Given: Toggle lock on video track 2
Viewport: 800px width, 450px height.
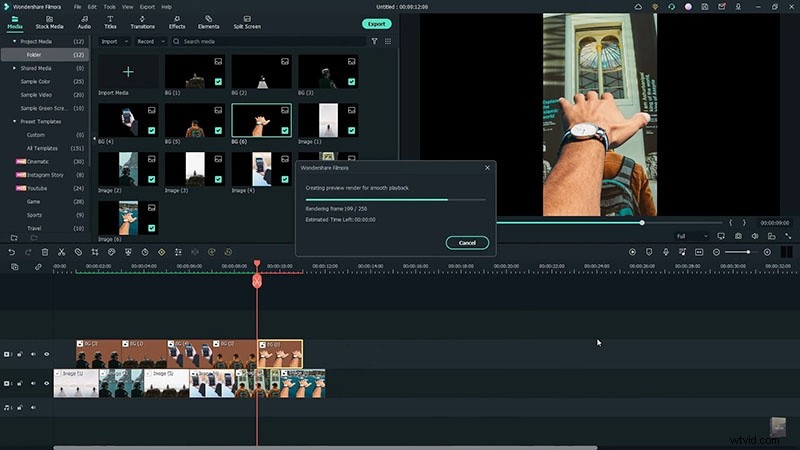Looking at the screenshot, I should tap(20, 354).
